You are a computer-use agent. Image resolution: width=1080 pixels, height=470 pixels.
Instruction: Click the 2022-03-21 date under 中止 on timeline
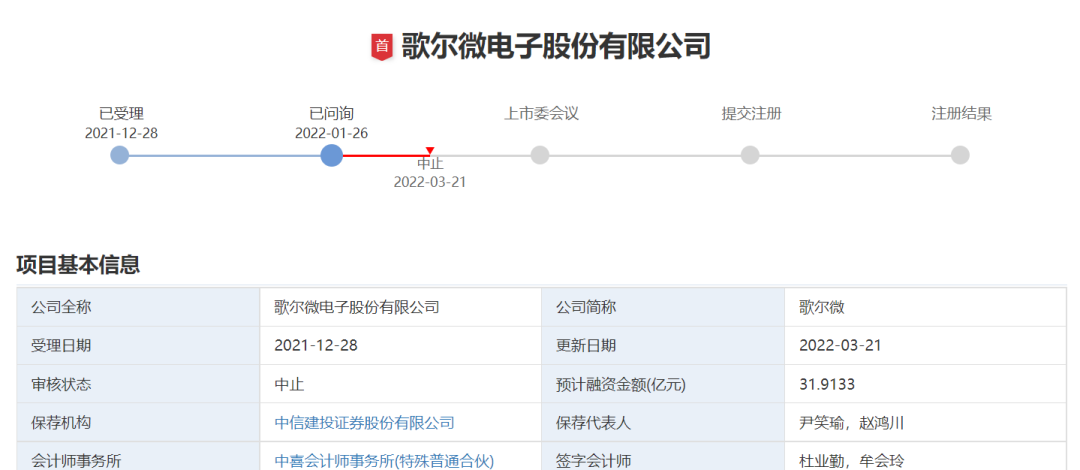click(430, 182)
